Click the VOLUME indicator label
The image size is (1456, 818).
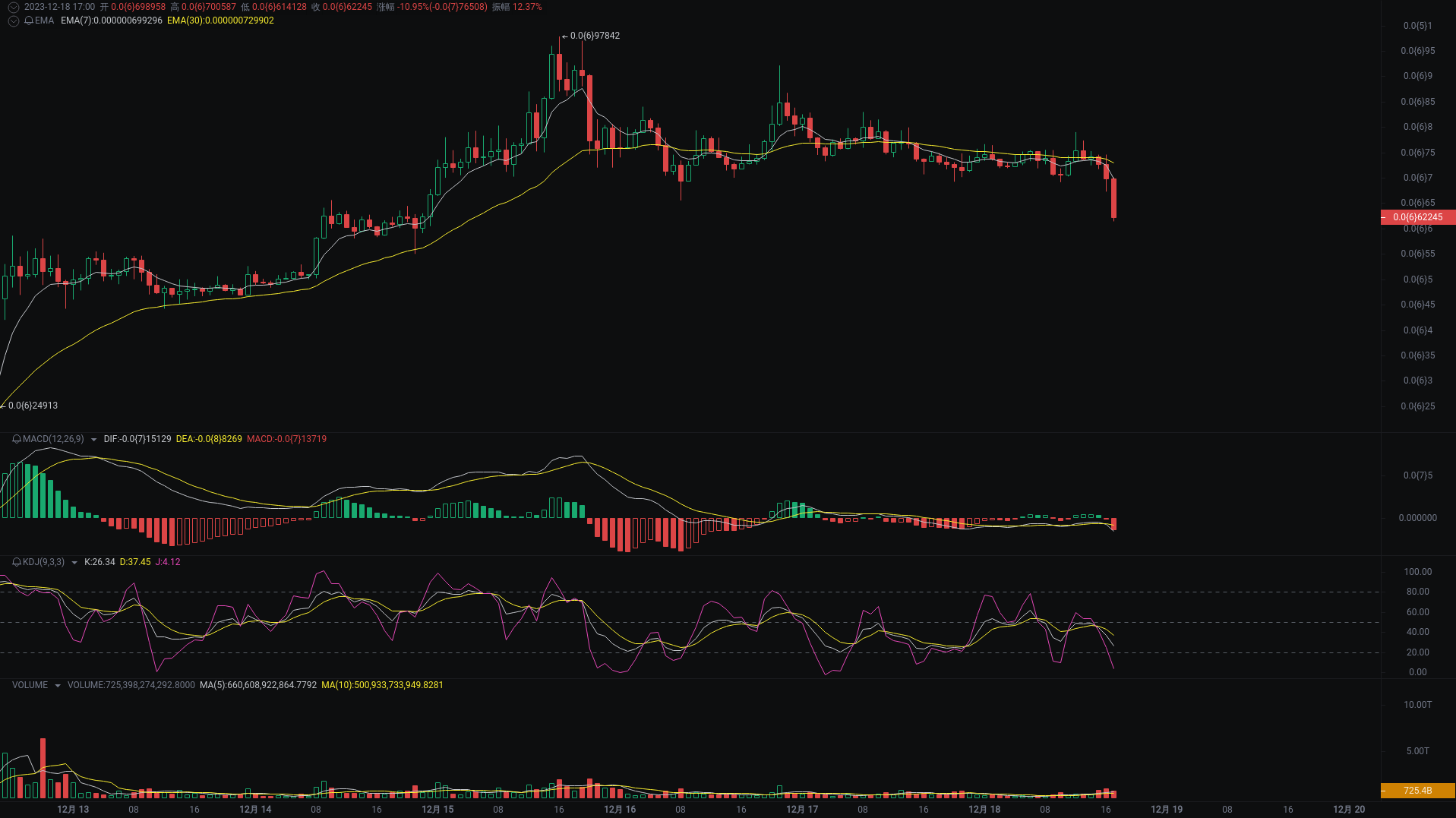(30, 685)
